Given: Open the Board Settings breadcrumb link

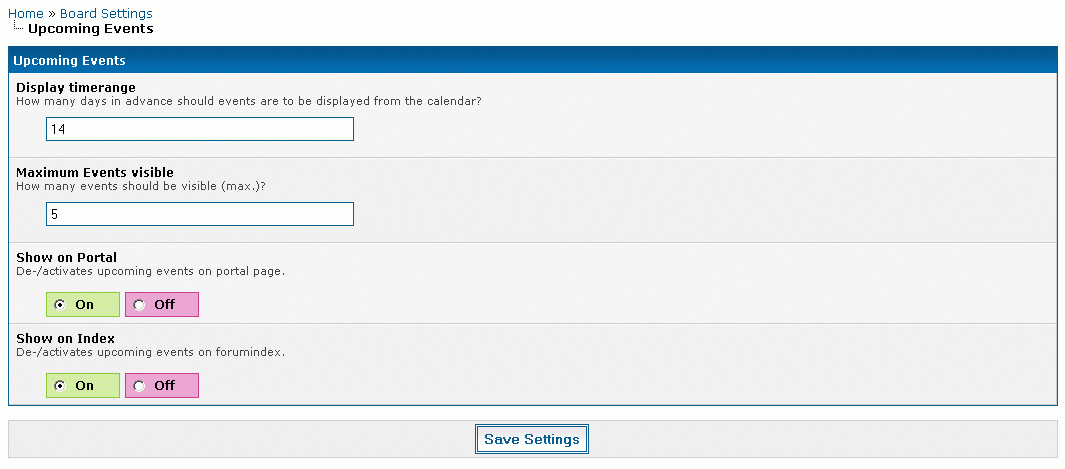Looking at the screenshot, I should click(106, 13).
